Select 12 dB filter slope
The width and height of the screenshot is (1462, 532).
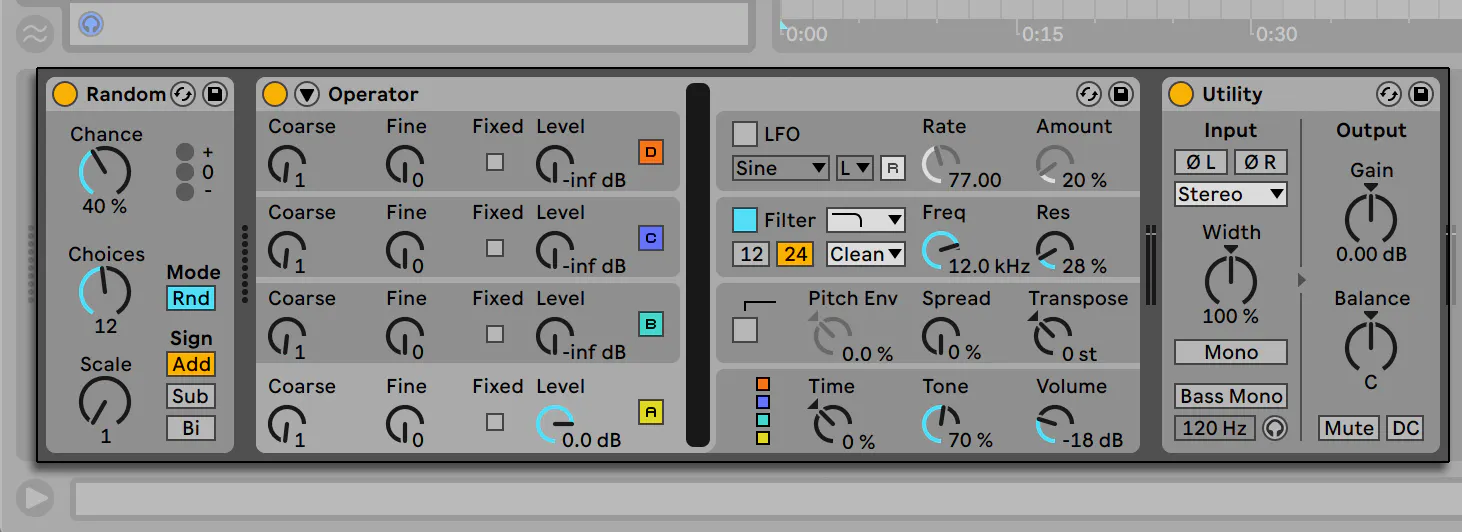coord(752,254)
